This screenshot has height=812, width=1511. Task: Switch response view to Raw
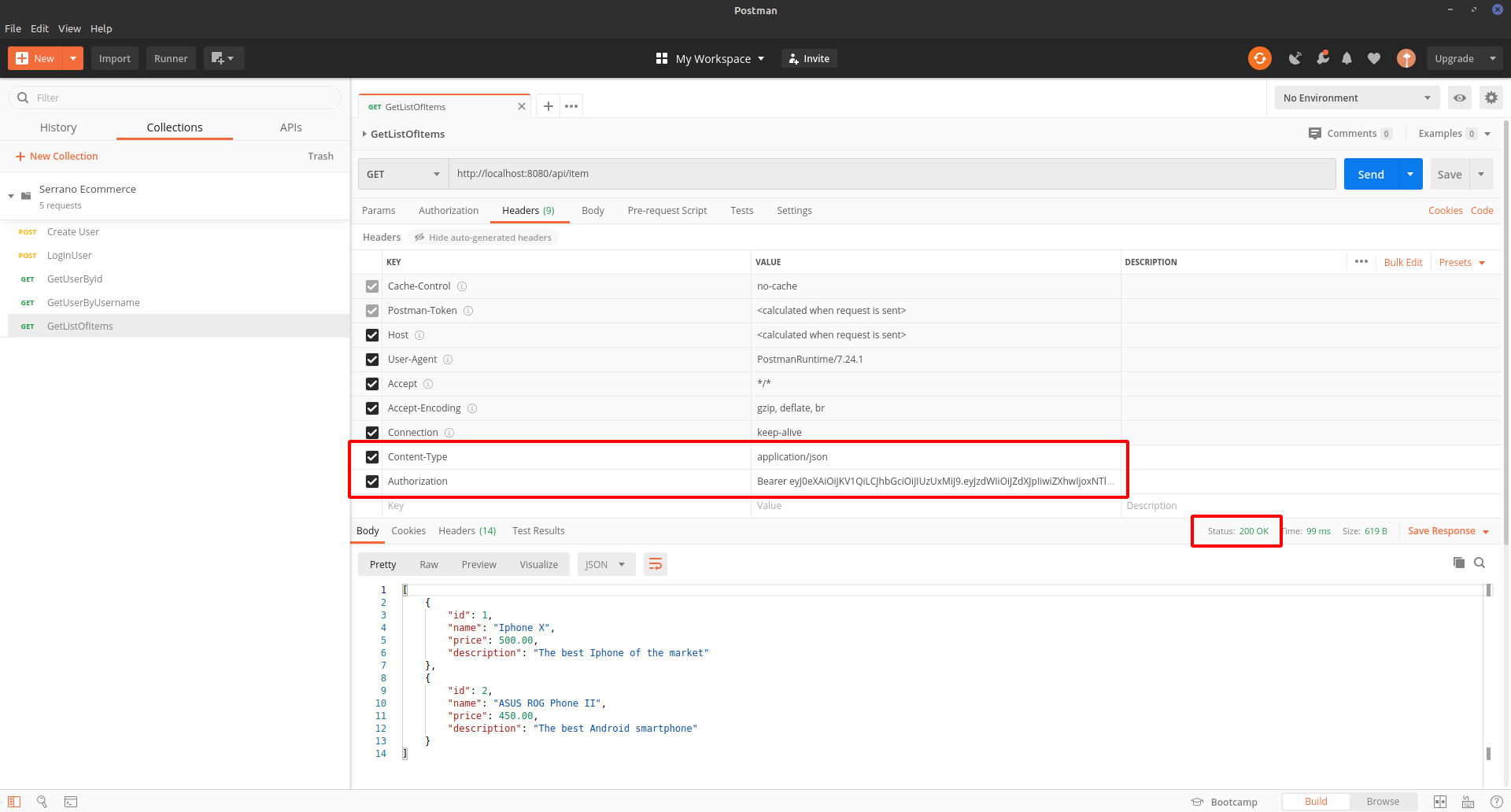(x=429, y=564)
